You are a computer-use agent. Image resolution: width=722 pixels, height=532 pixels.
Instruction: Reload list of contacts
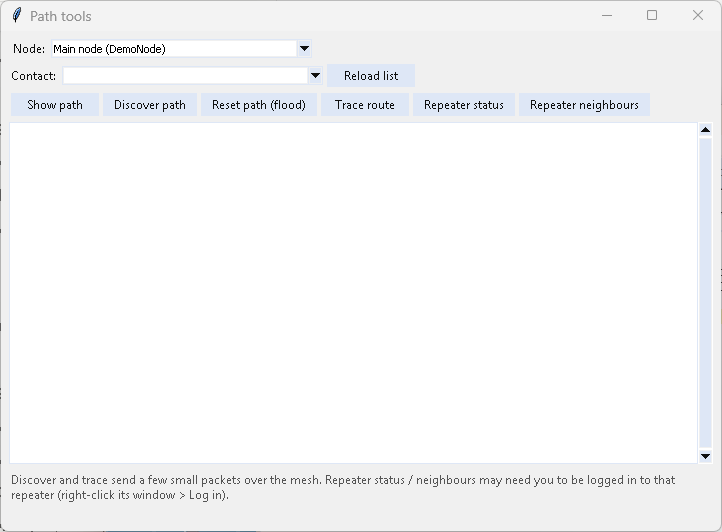pyautogui.click(x=371, y=76)
